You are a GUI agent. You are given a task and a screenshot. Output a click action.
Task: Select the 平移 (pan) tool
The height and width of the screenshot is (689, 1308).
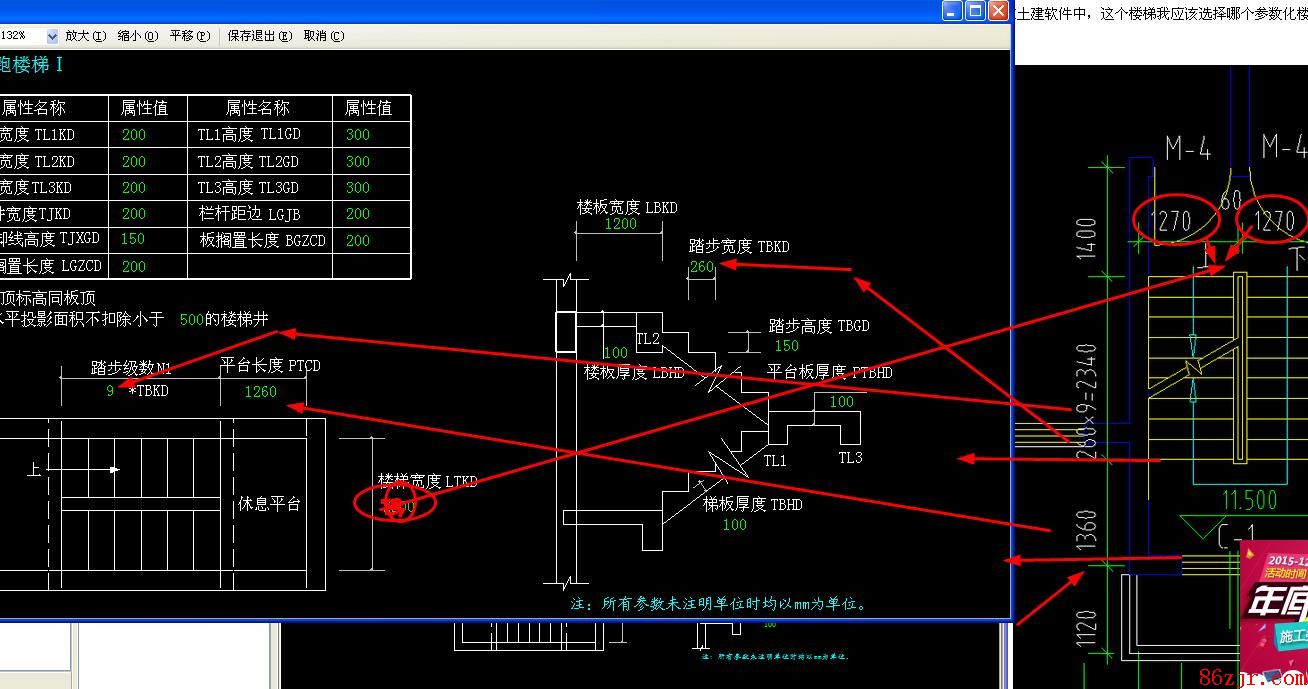pos(189,36)
